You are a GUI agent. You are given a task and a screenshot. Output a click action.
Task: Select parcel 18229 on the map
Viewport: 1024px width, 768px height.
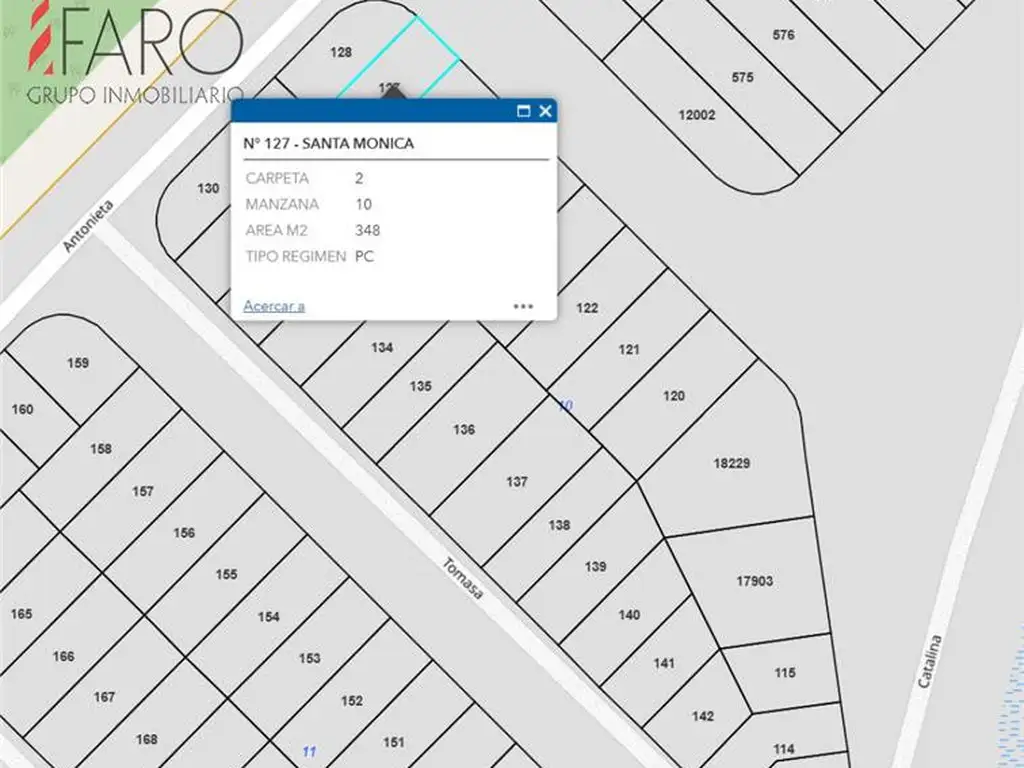(x=732, y=463)
